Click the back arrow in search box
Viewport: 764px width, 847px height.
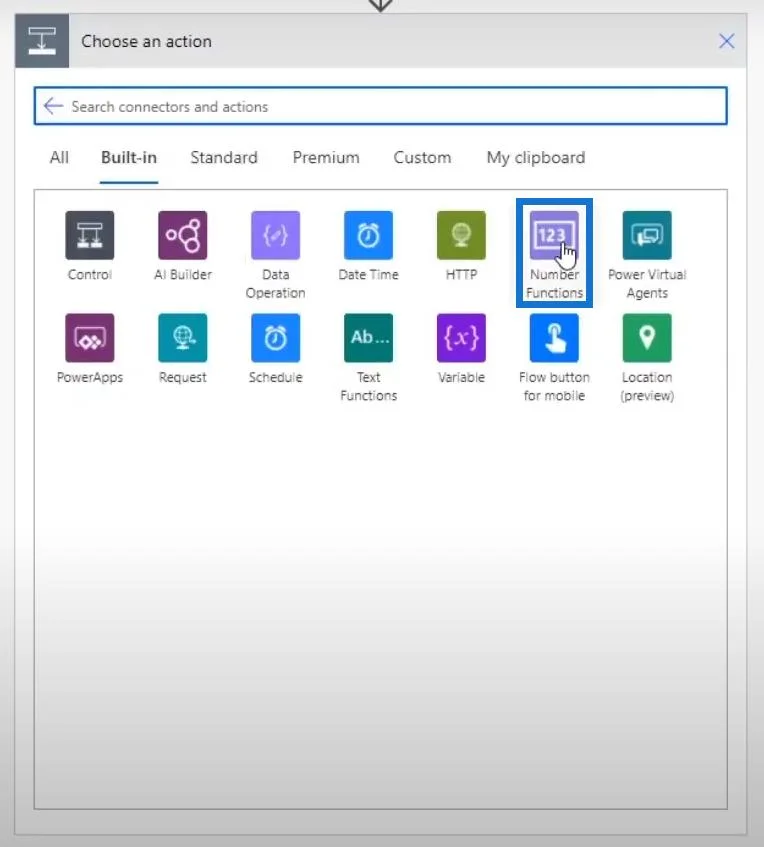[x=53, y=106]
